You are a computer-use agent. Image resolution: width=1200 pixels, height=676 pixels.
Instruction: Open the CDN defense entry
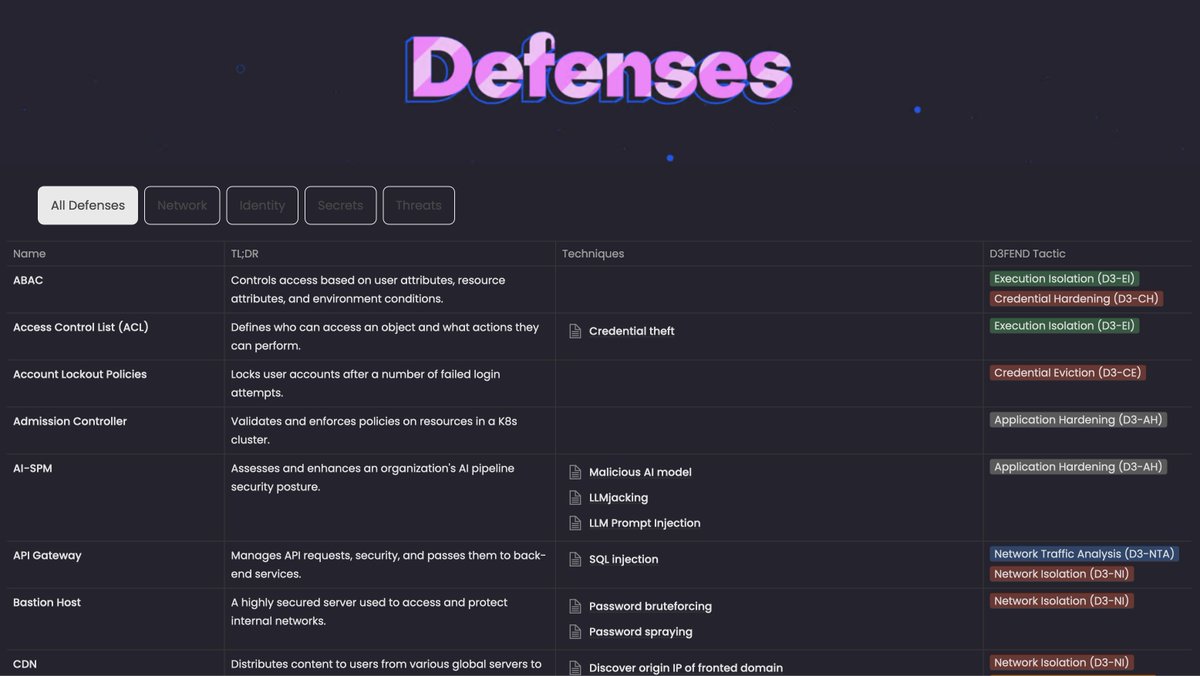[x=25, y=664]
